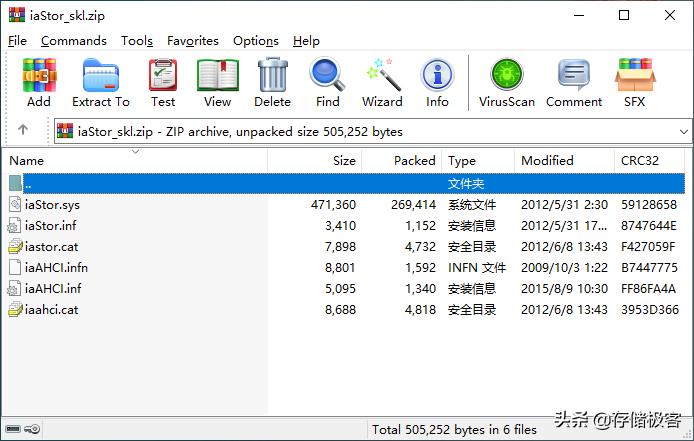
Task: Click the drive icon in status bar
Action: (13, 429)
